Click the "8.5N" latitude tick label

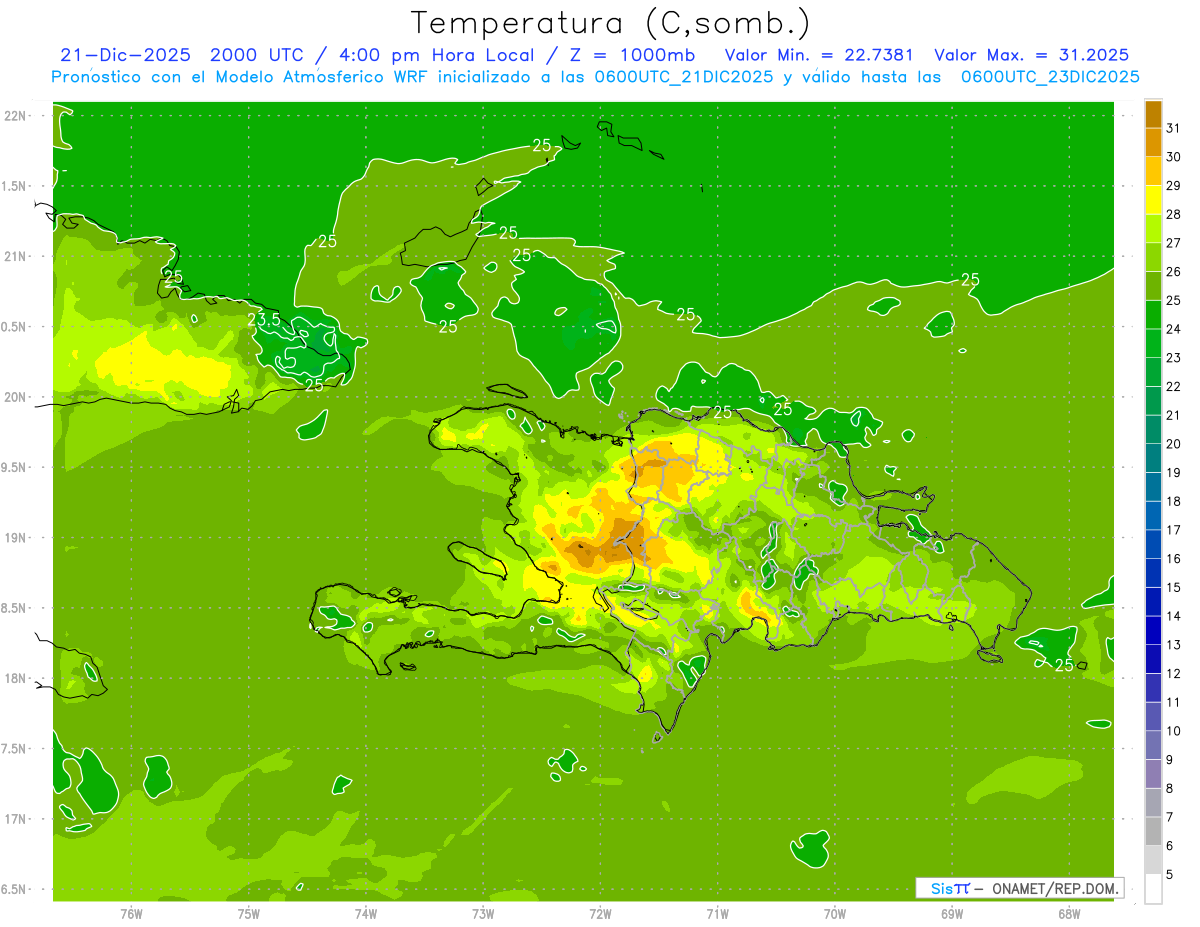[x=15, y=608]
